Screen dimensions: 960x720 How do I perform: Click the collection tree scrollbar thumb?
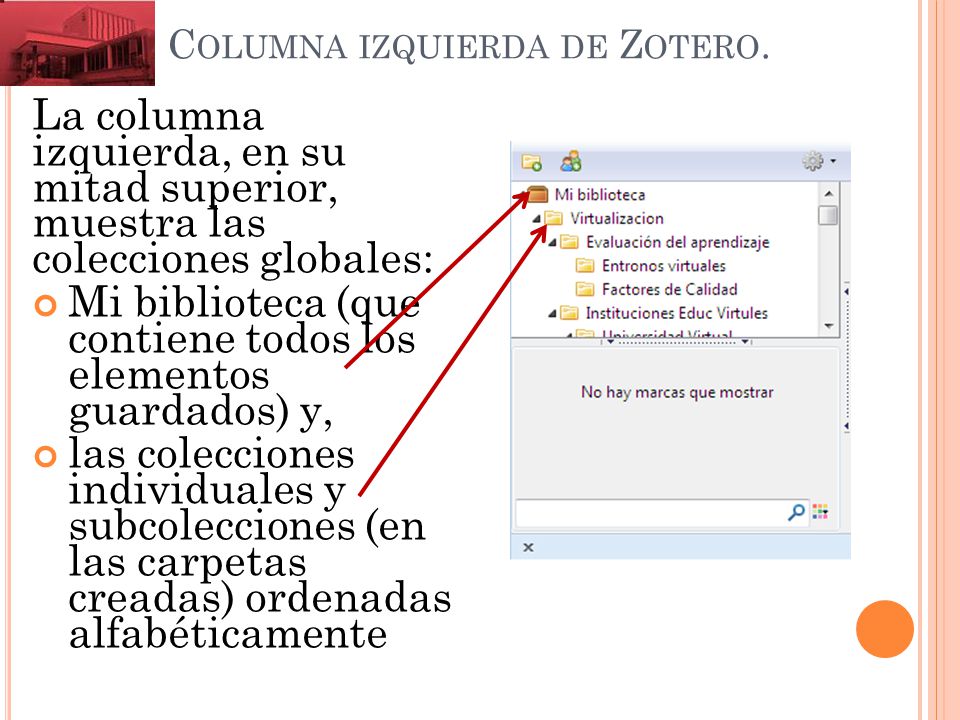coord(828,216)
